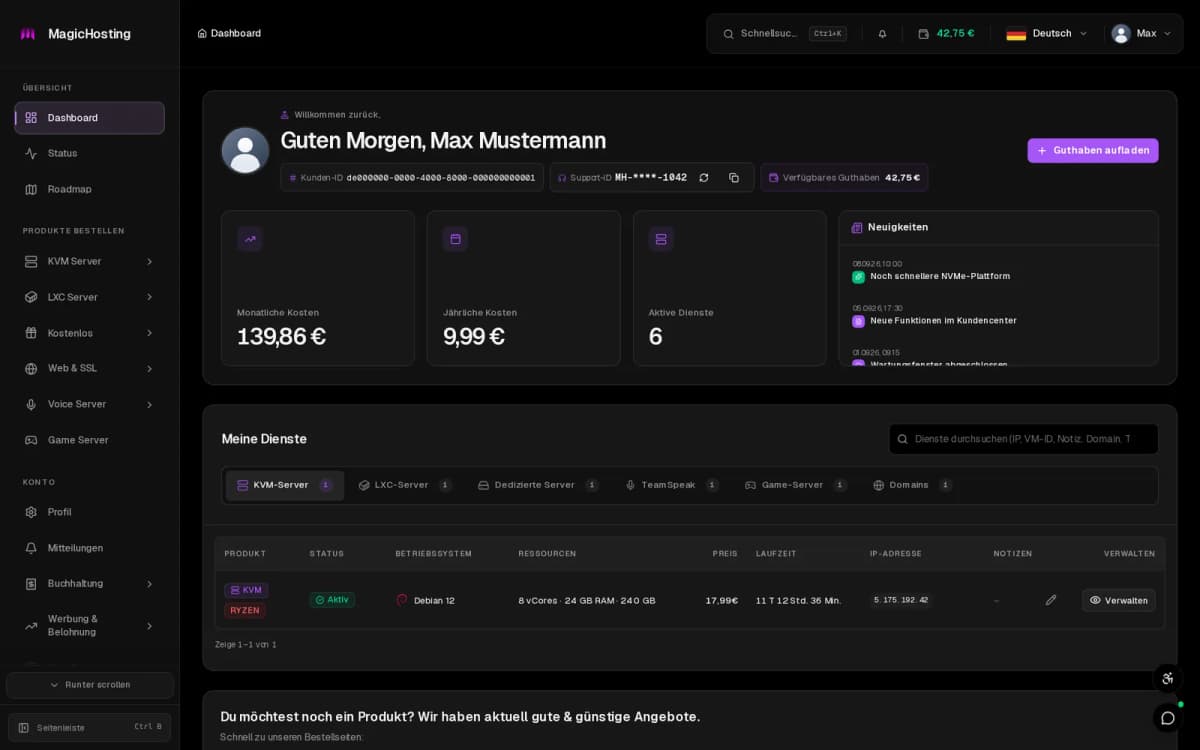
Task: Switch to the Domains tab
Action: pyautogui.click(x=912, y=485)
